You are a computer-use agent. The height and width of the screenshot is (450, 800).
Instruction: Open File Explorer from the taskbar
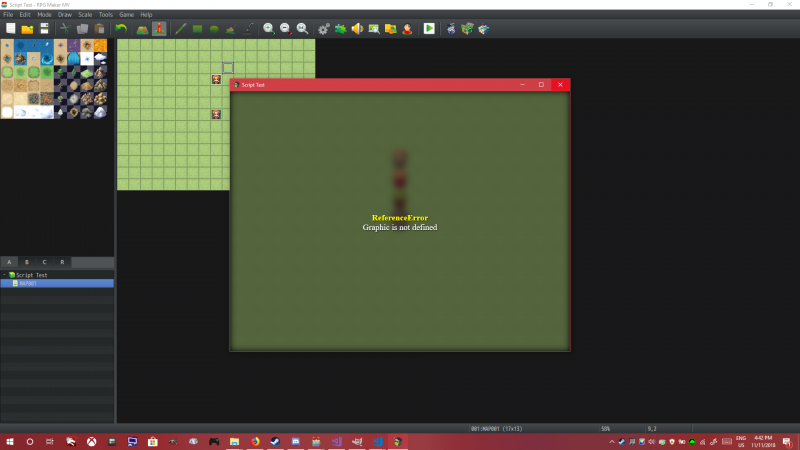pos(234,442)
